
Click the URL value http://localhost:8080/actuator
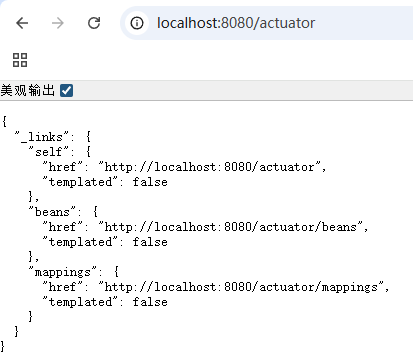[209, 167]
